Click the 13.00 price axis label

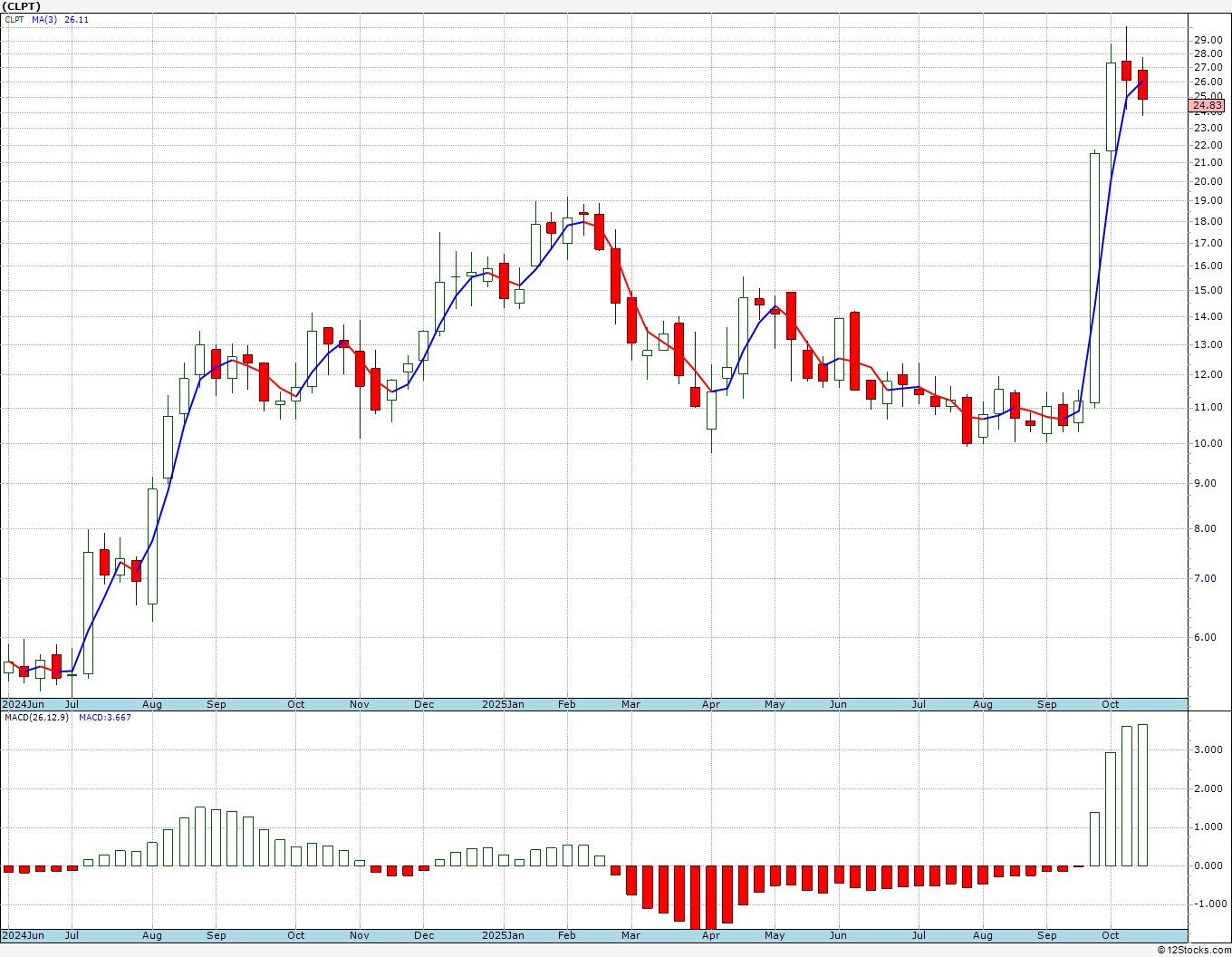pos(1208,345)
